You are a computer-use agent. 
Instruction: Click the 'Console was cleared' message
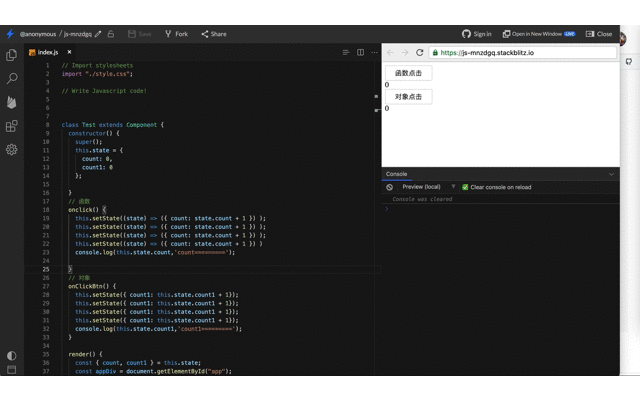click(422, 199)
